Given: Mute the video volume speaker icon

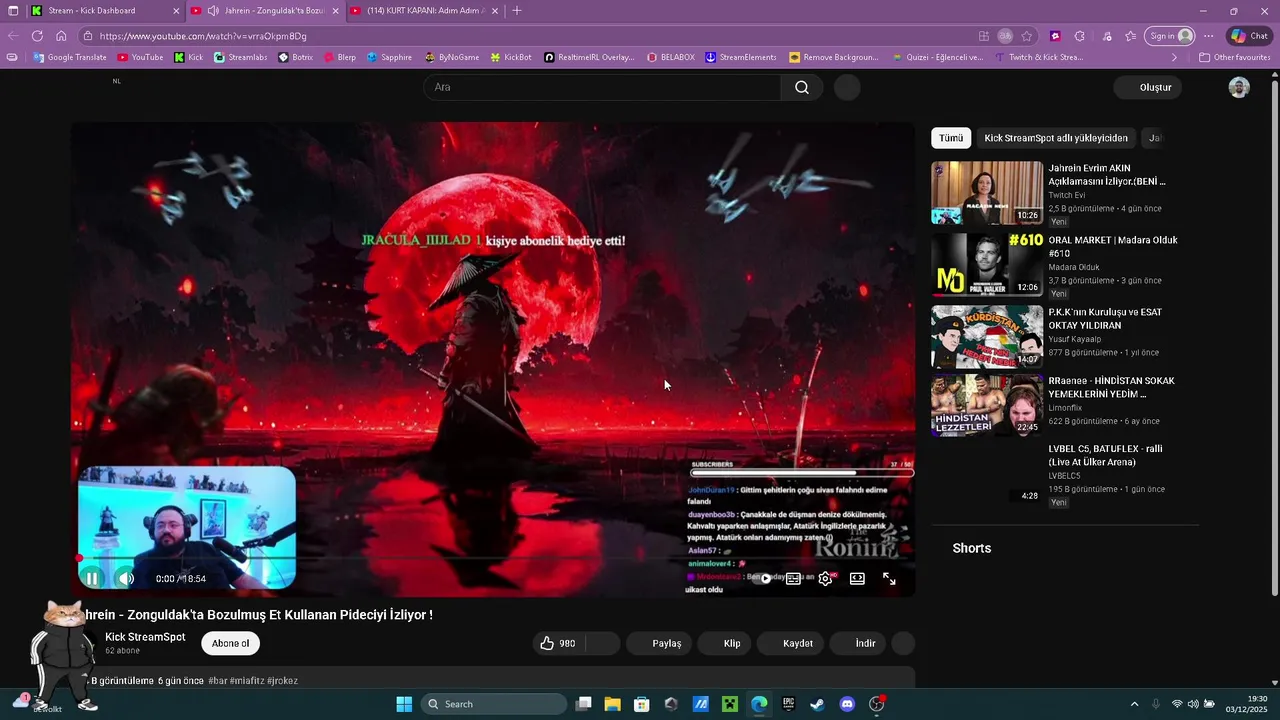Looking at the screenshot, I should pyautogui.click(x=125, y=578).
